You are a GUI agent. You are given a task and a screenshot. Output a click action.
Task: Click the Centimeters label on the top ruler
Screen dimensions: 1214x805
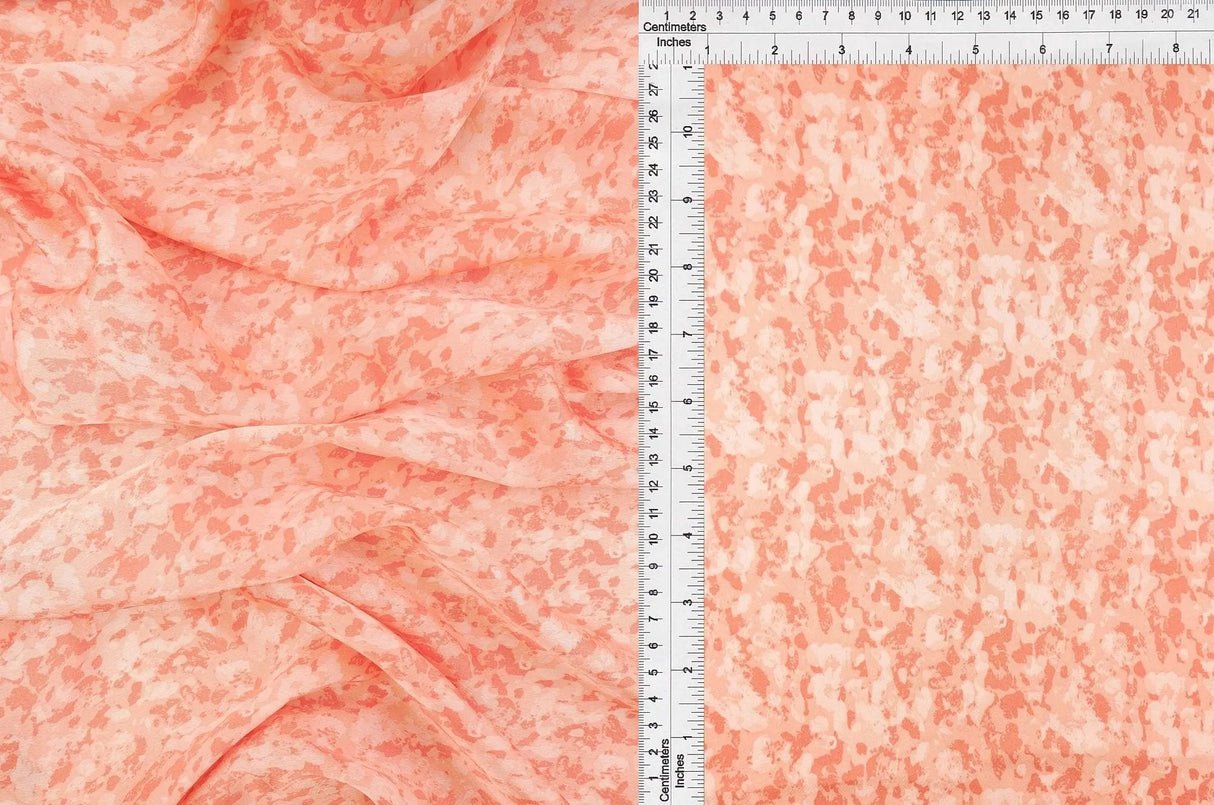coord(673,27)
